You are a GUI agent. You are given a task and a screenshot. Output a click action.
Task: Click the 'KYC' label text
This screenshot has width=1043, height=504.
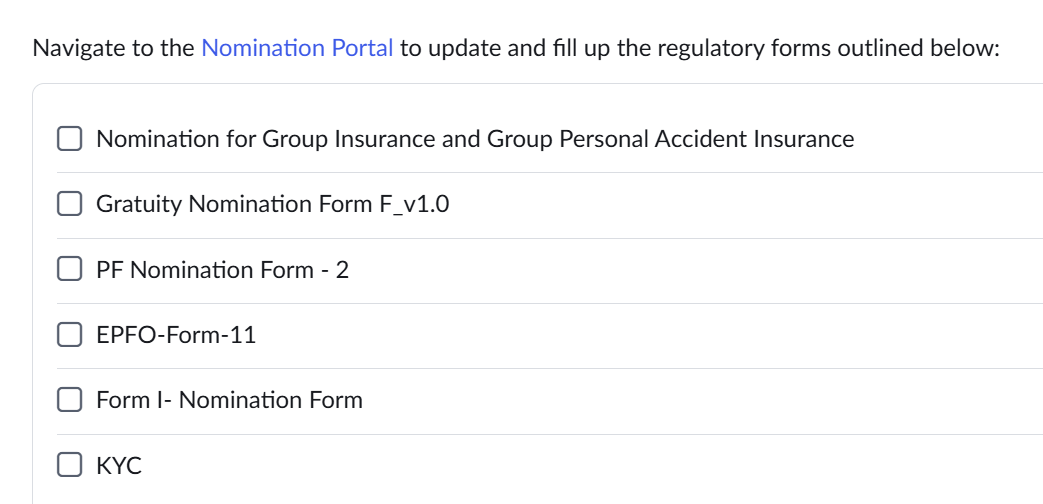(x=119, y=466)
